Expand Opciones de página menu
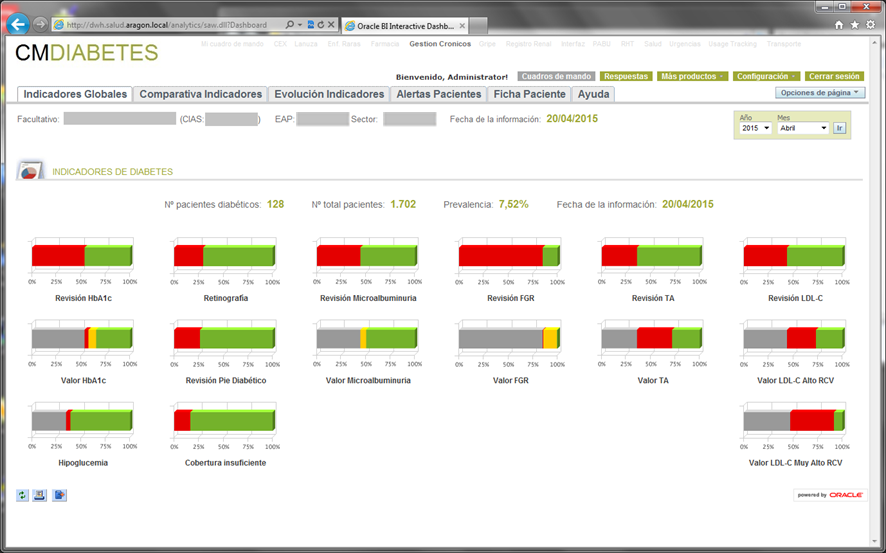Screen dimensions: 886x553 (820, 93)
